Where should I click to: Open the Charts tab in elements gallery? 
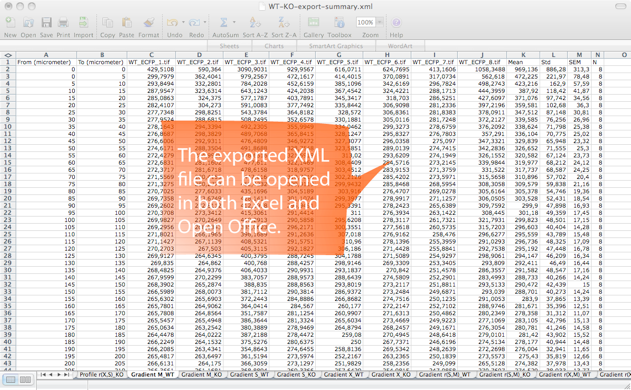coord(274,46)
